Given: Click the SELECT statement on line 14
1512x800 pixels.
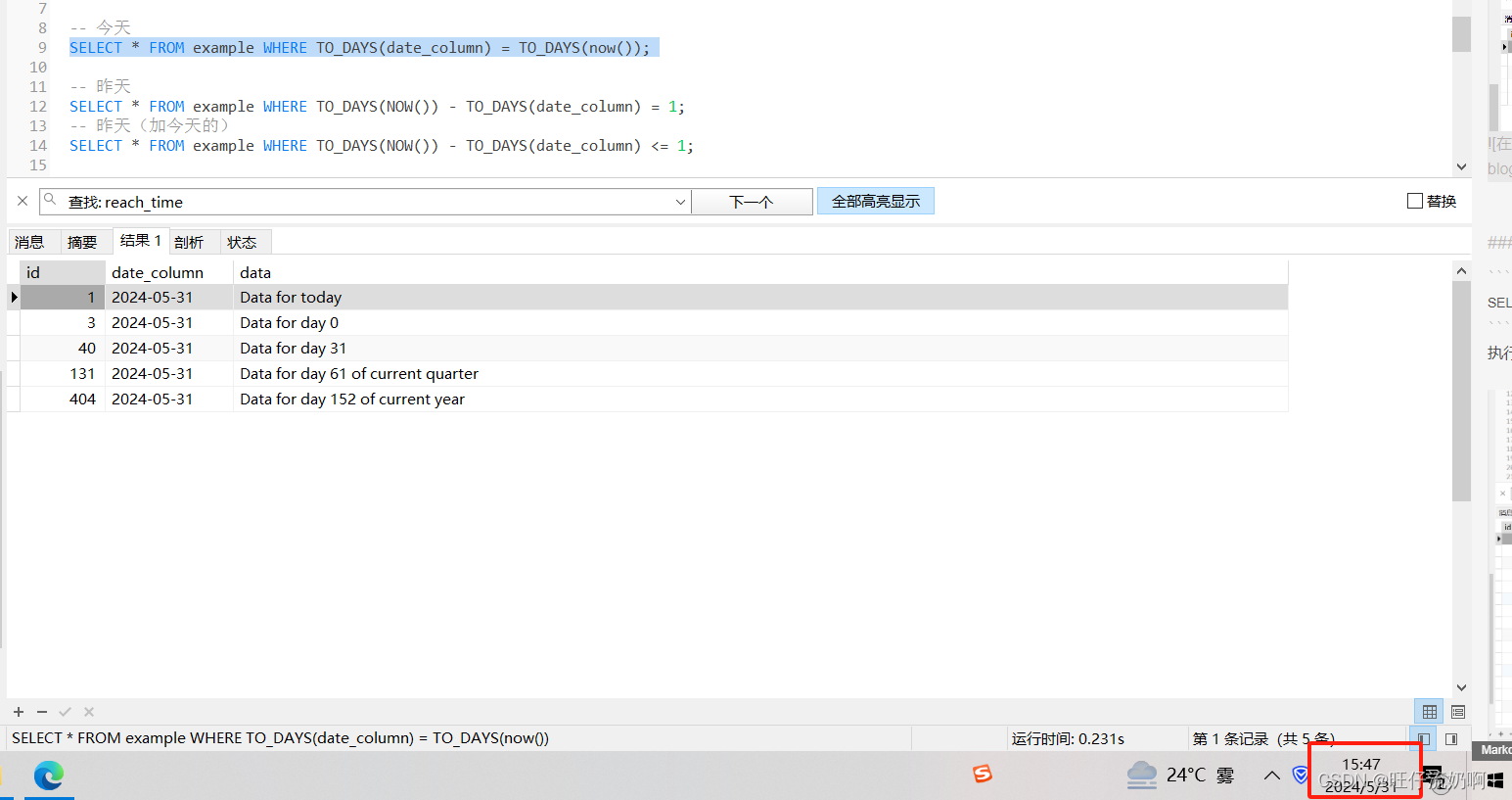Looking at the screenshot, I should (x=382, y=145).
